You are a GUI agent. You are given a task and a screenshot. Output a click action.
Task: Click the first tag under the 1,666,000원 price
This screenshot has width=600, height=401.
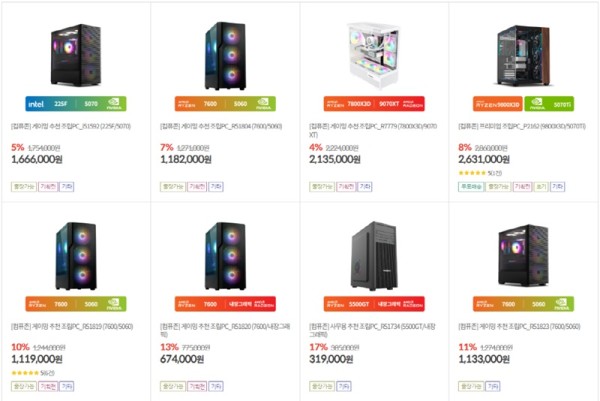pyautogui.click(x=22, y=186)
